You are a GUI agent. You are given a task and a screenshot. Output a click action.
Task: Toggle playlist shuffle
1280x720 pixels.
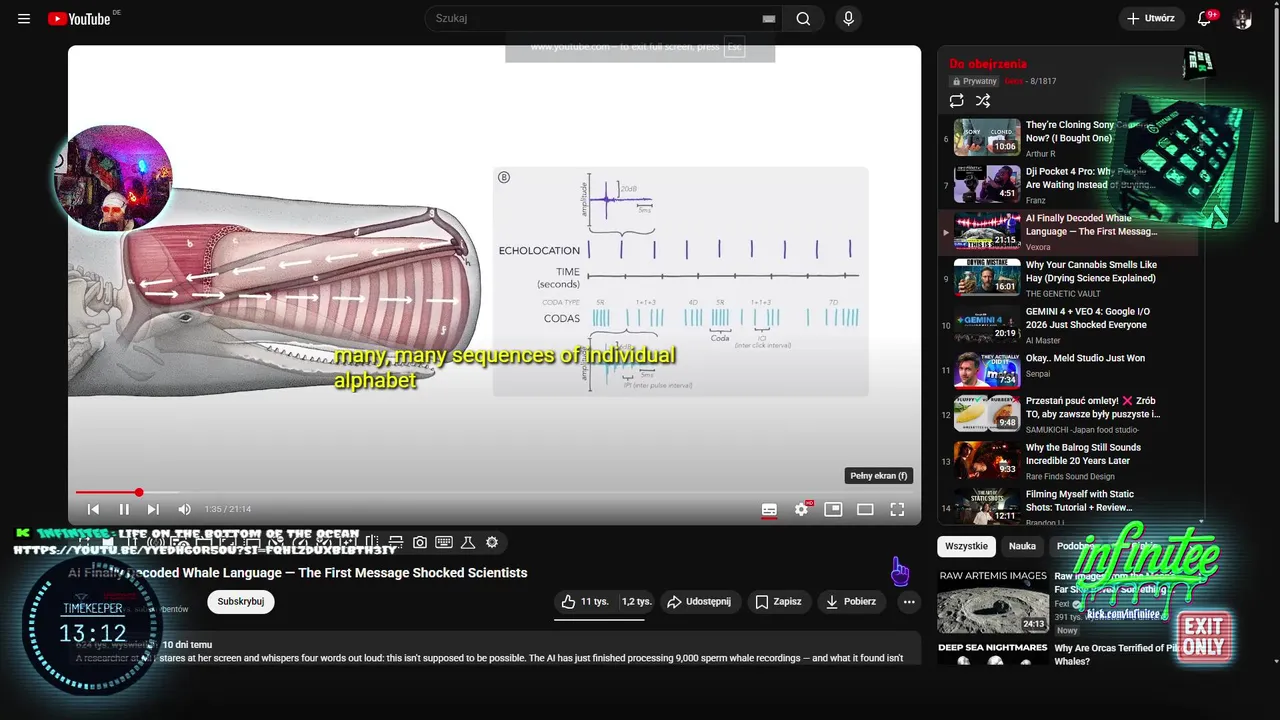pyautogui.click(x=983, y=101)
